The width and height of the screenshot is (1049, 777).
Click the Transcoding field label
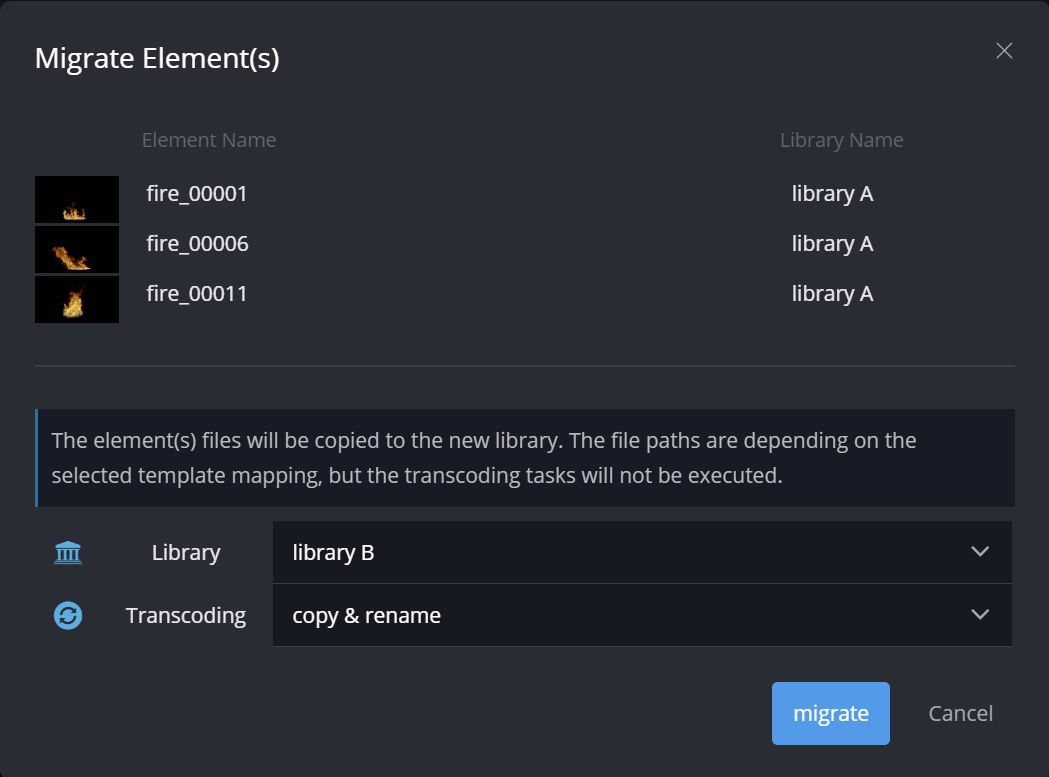pyautogui.click(x=186, y=615)
